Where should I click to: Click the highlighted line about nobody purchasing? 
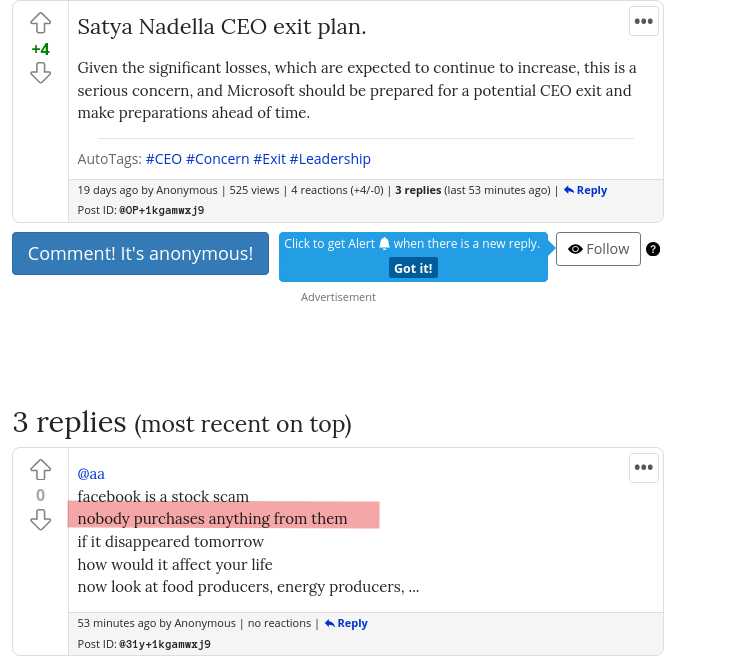(213, 519)
